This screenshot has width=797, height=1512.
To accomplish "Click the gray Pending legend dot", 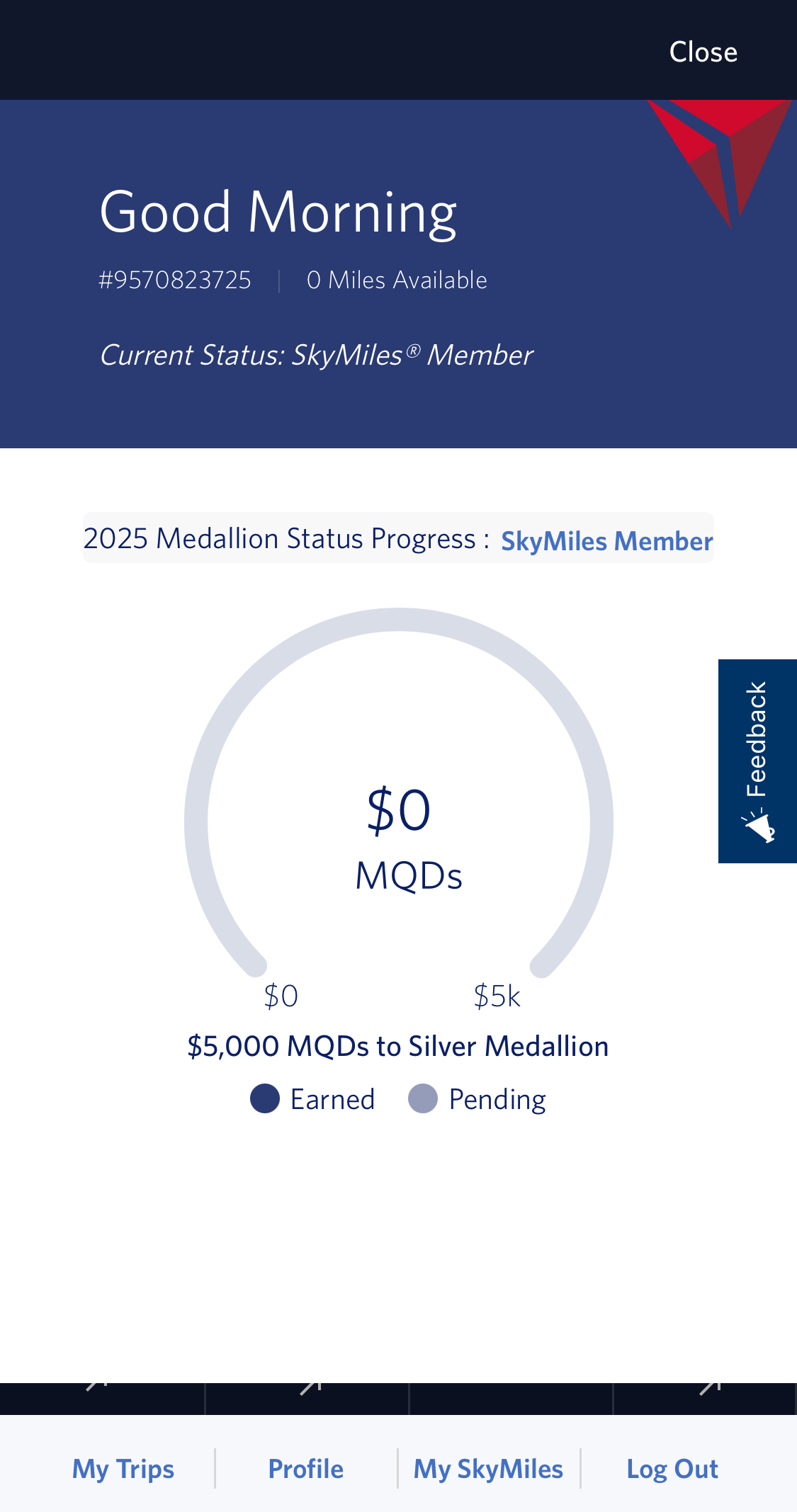I will (423, 1098).
